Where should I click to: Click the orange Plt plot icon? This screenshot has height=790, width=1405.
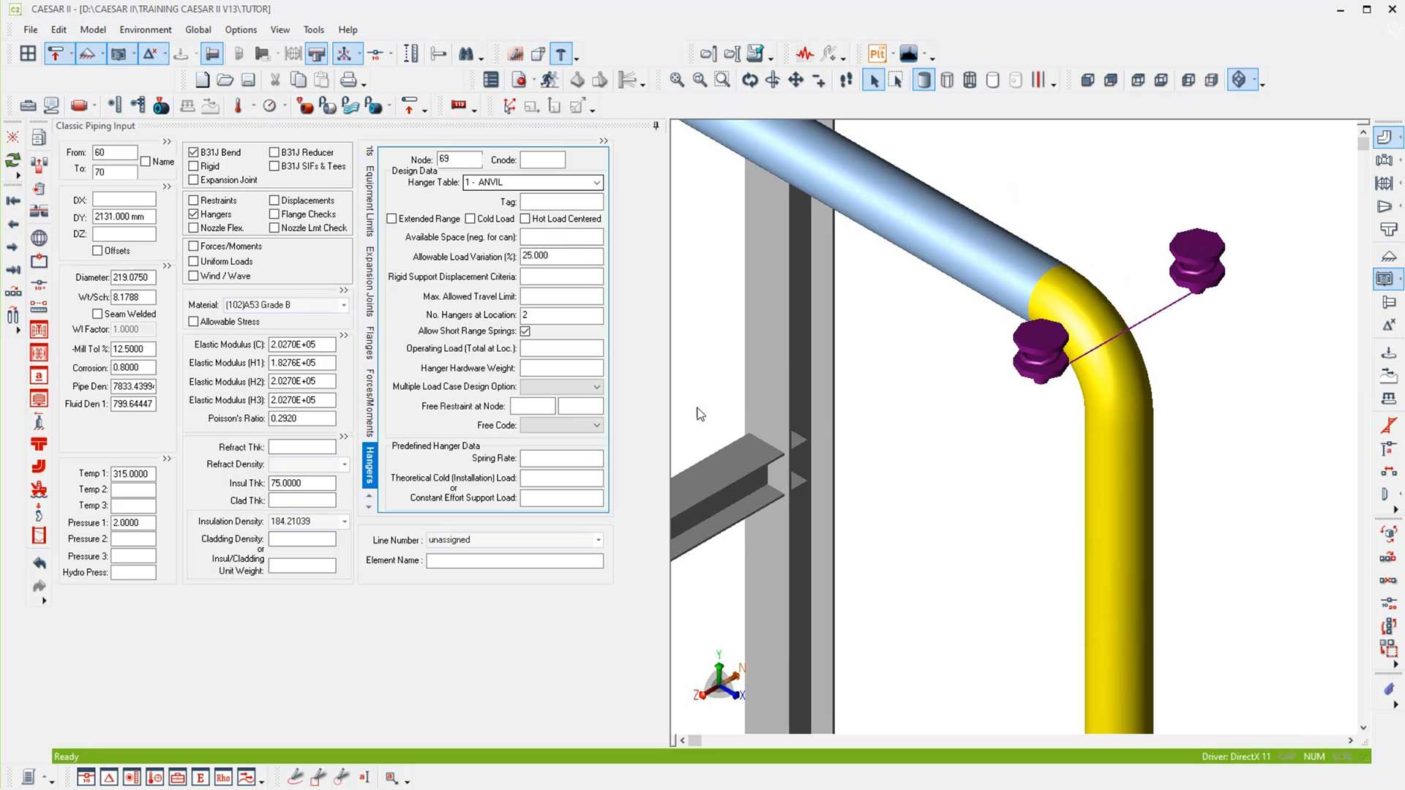point(877,54)
